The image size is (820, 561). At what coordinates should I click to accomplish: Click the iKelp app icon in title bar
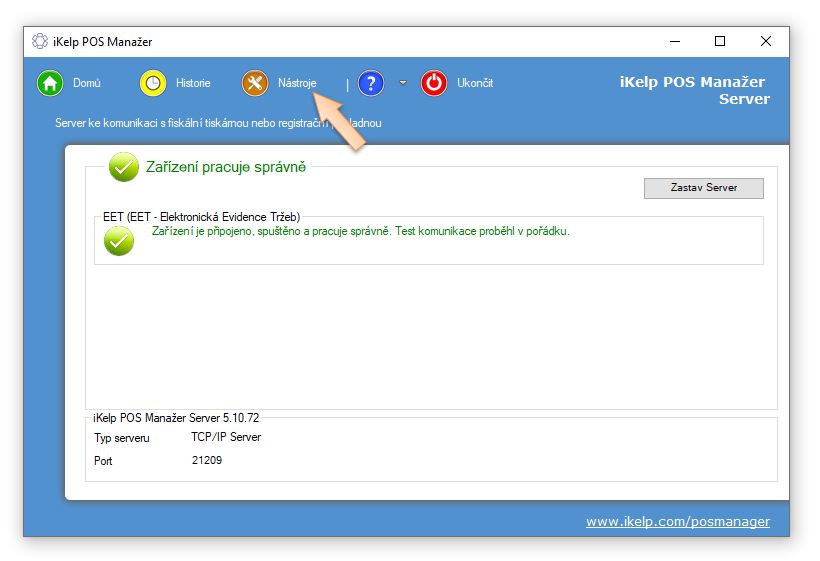40,42
